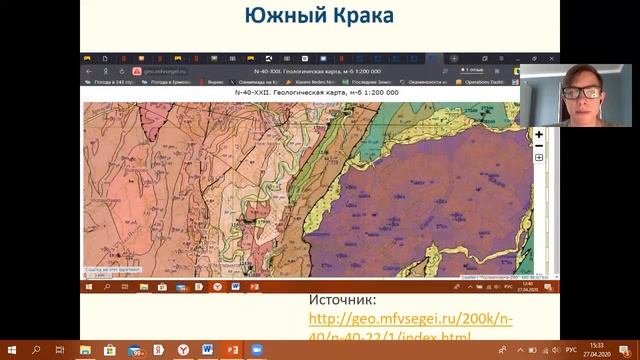
Task: Open 'Погода в 243 стр..' bookmark in embedded browser
Action: point(109,82)
